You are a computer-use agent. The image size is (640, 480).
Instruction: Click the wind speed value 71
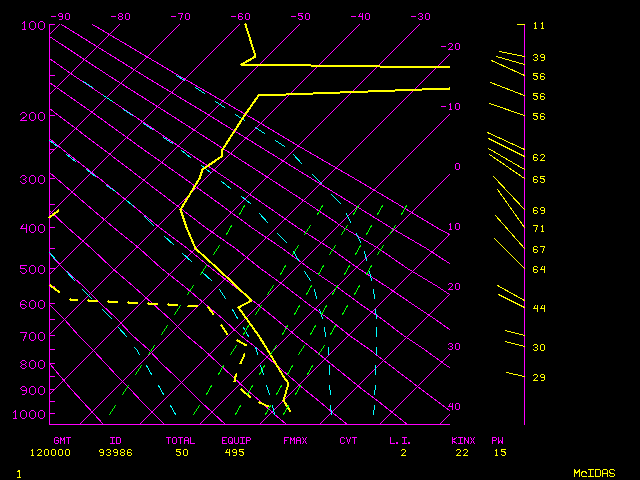(x=539, y=229)
